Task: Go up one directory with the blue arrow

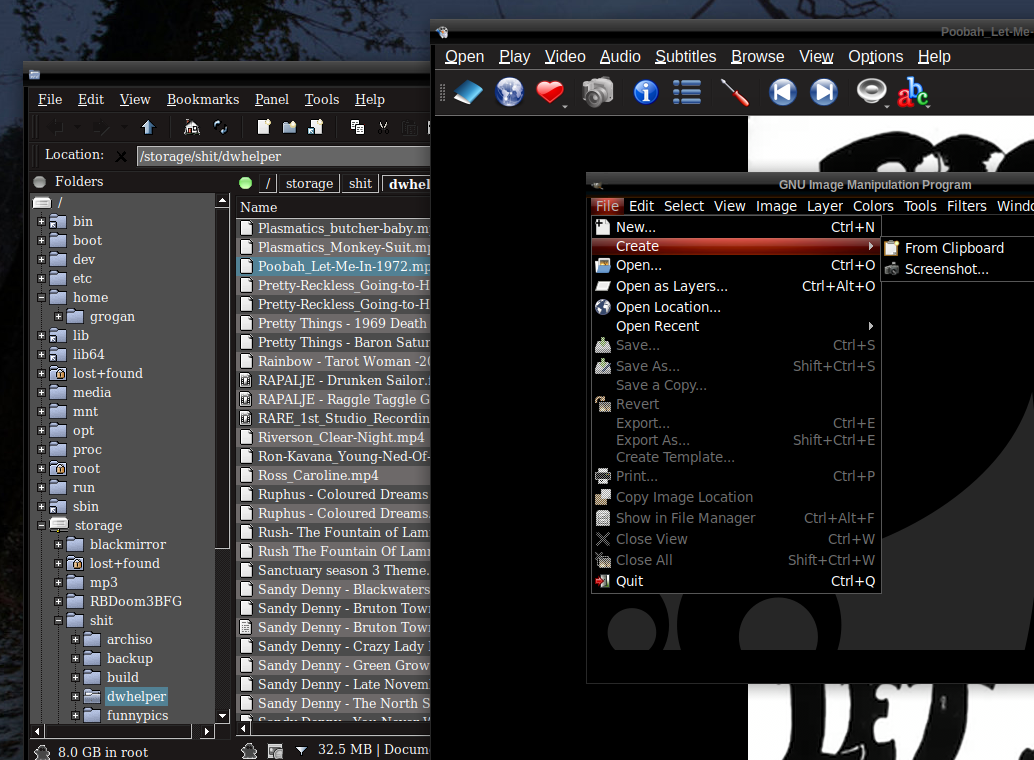Action: [148, 127]
